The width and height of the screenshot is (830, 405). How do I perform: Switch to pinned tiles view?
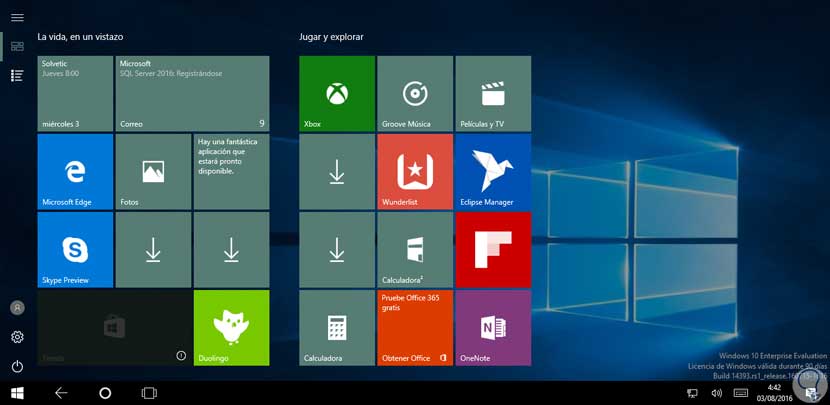pos(17,47)
